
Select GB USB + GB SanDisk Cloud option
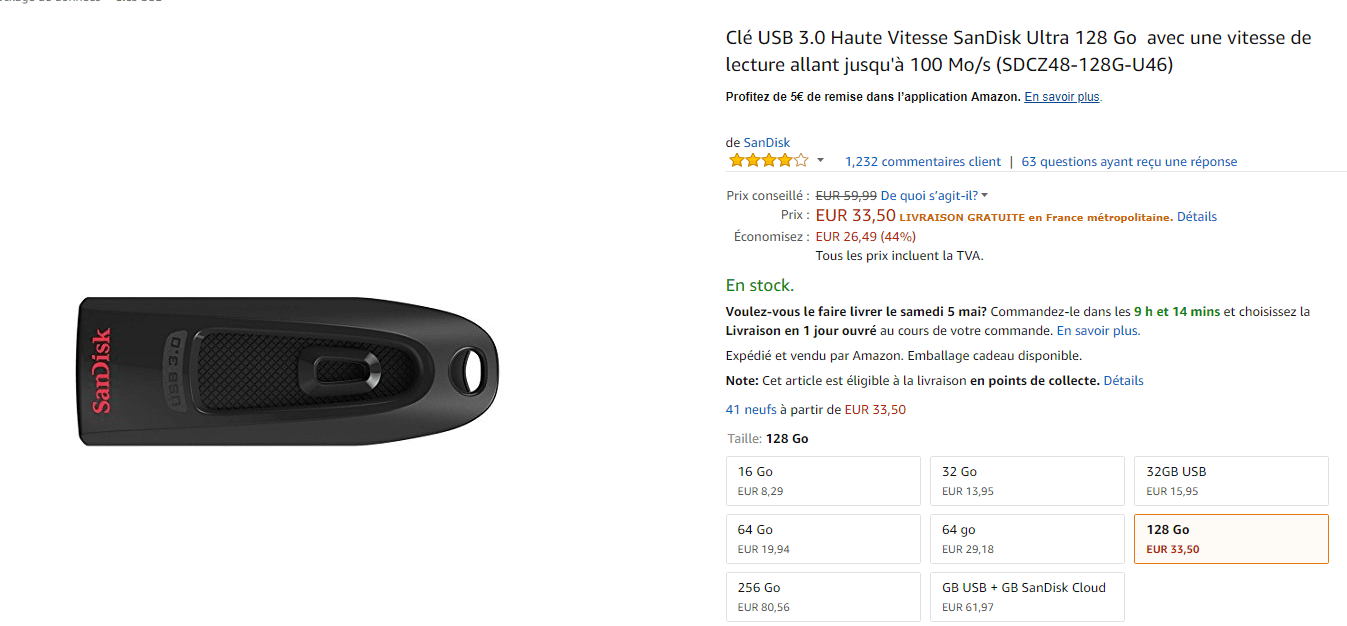(1026, 597)
